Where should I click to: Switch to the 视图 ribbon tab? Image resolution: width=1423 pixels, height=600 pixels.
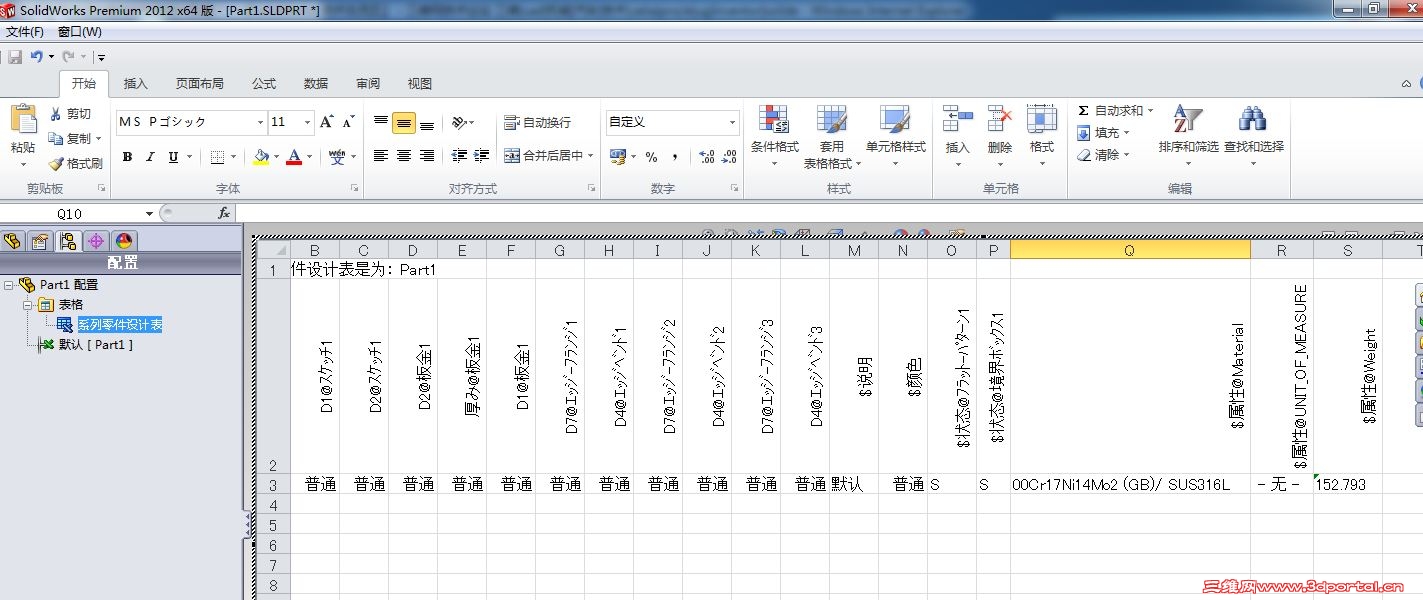(x=420, y=84)
